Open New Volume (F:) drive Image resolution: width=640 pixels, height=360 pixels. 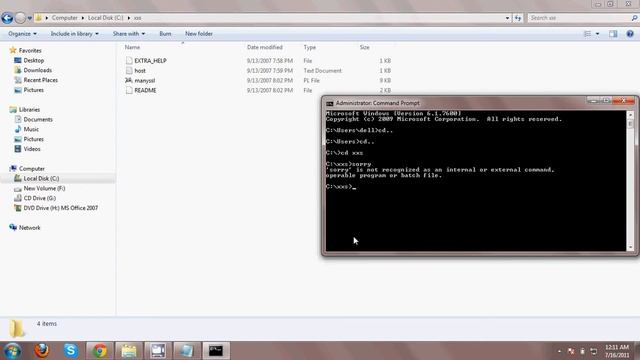pyautogui.click(x=44, y=188)
